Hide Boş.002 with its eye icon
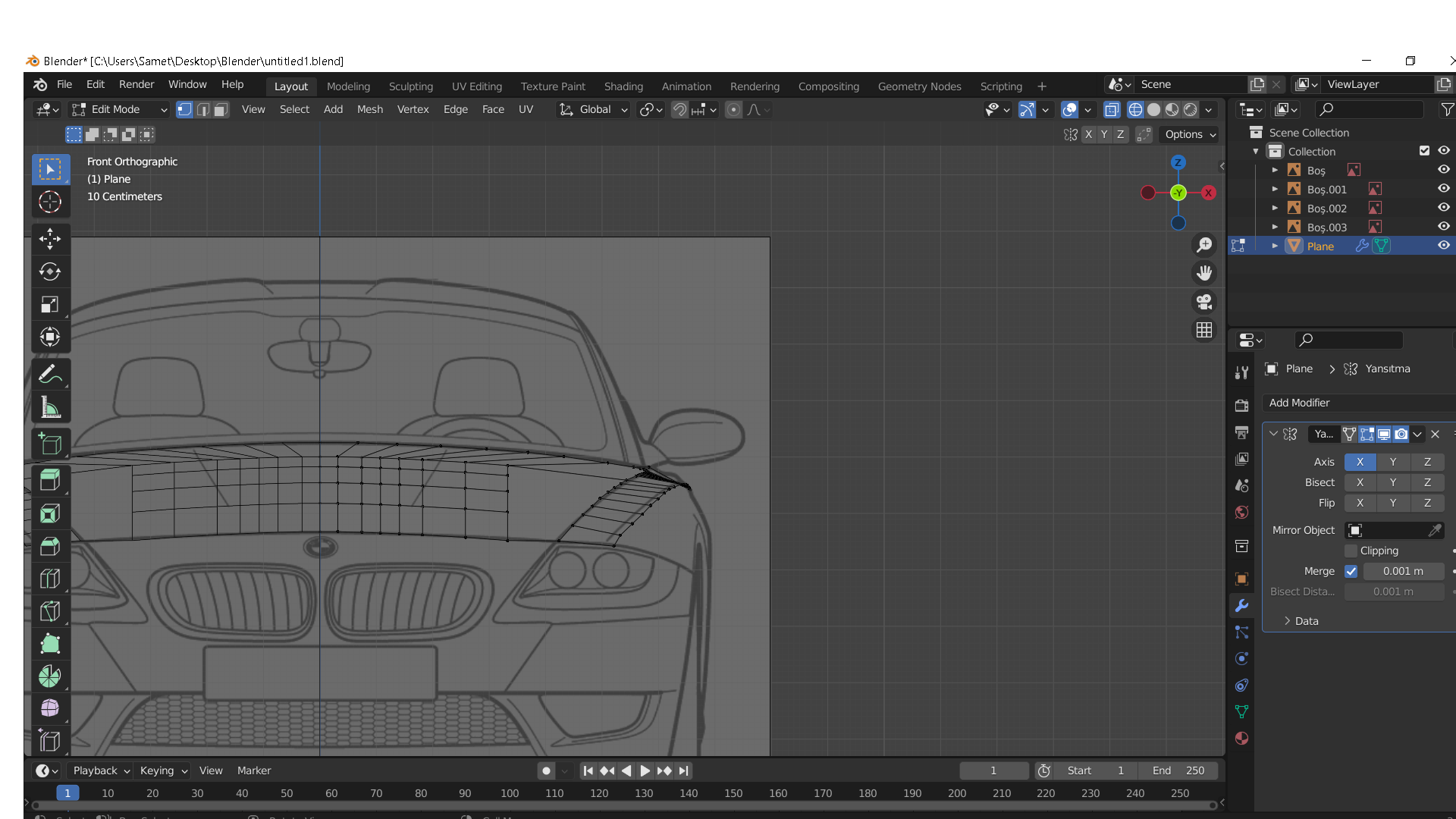The height and width of the screenshot is (819, 1456). click(1444, 208)
